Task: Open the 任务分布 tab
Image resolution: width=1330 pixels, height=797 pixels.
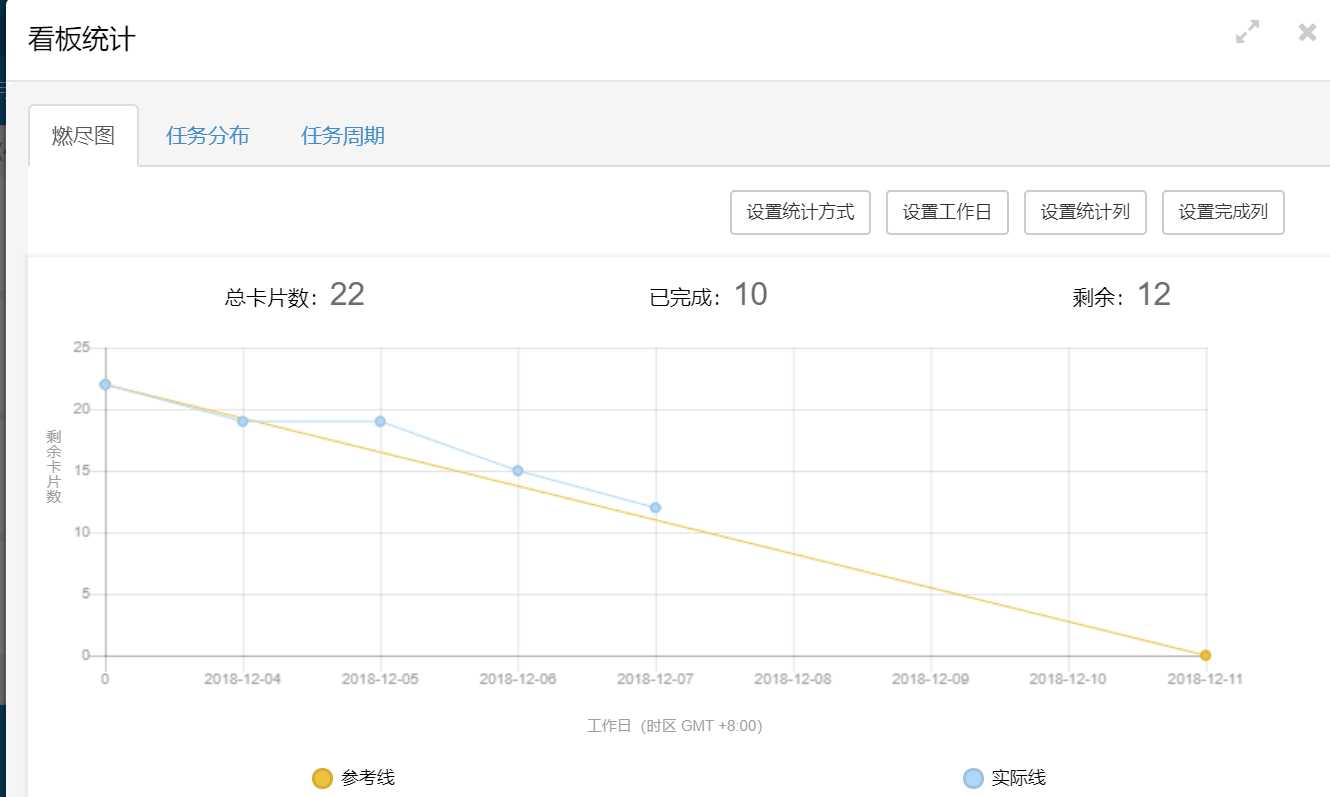Action: pyautogui.click(x=207, y=136)
